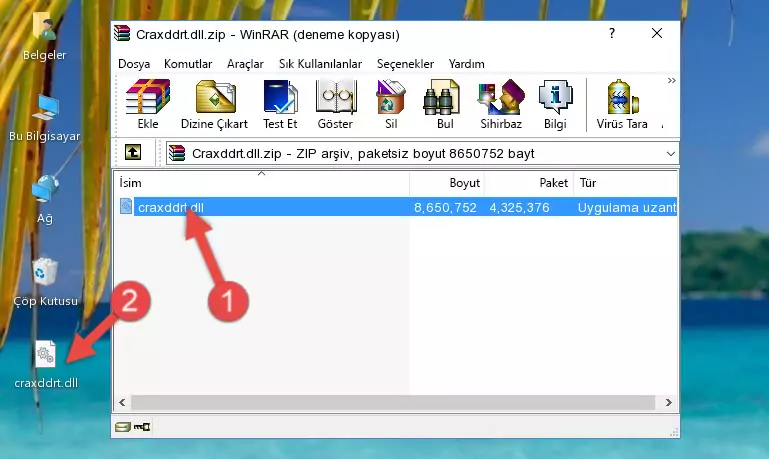Open the Seçenekler menu
This screenshot has width=769, height=459.
(x=405, y=64)
